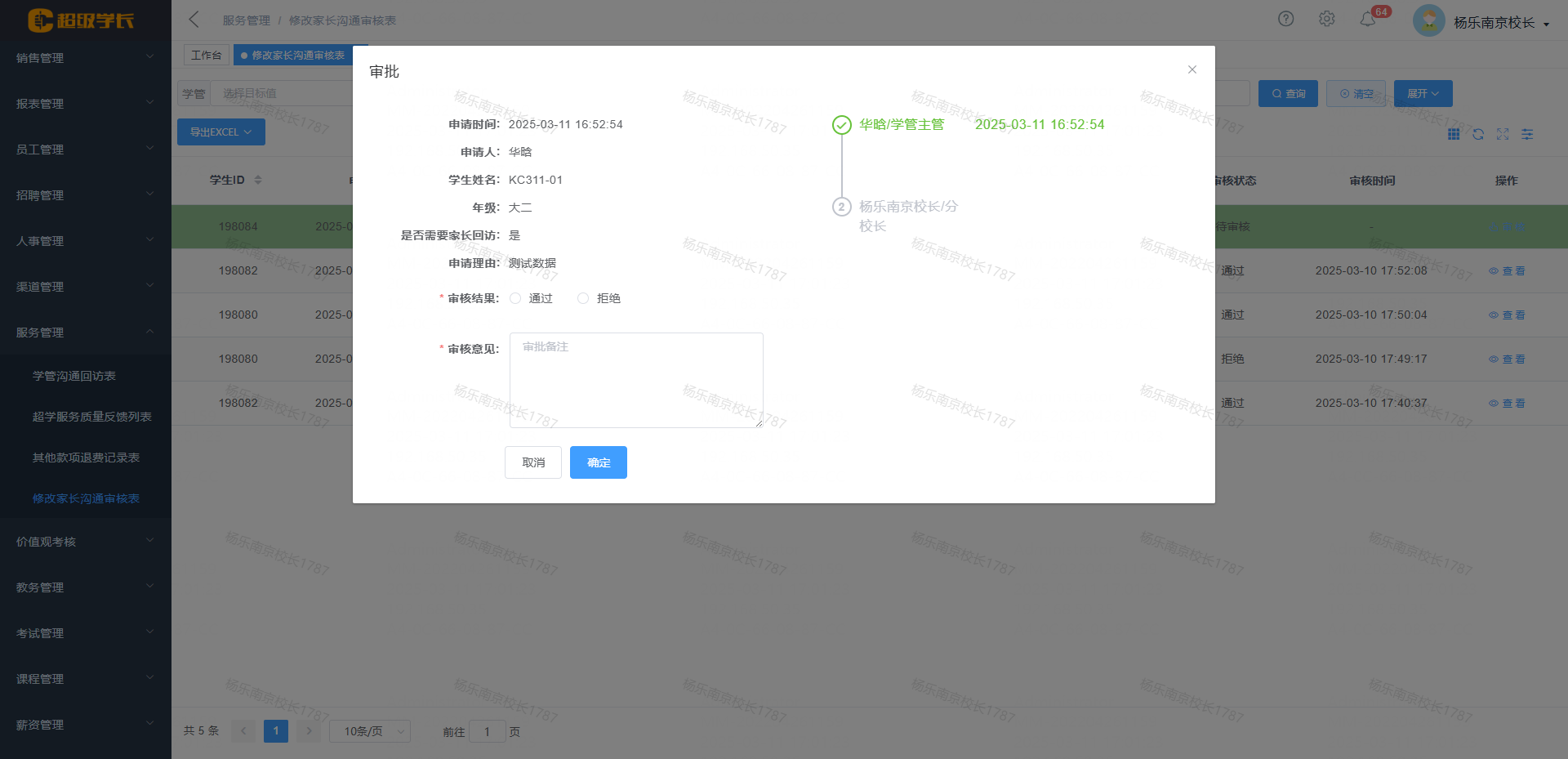
Task: Cancel the approval dialog with 取消
Action: point(532,462)
